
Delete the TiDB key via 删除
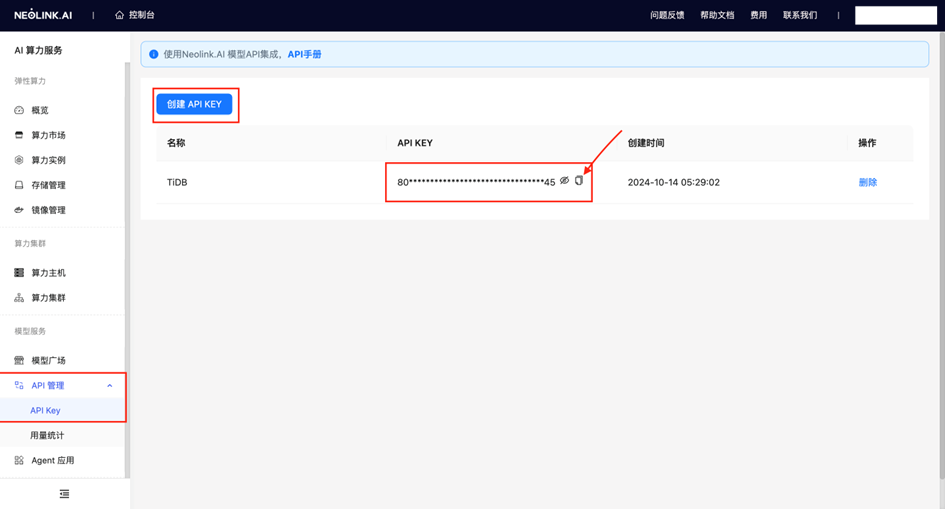[867, 183]
